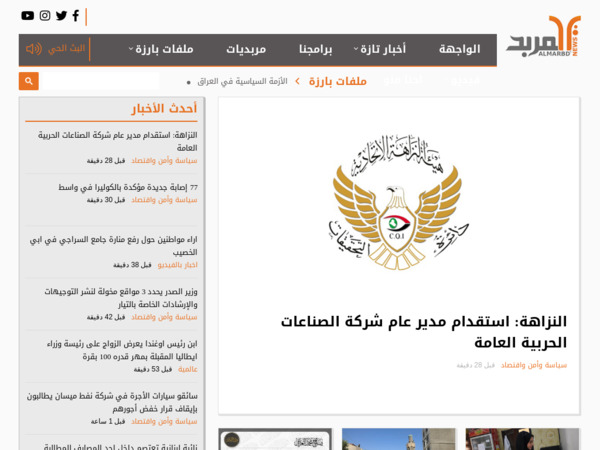The width and height of the screenshot is (600, 450).
Task: Click timestamp قبل 53 دقيقة
Action: coord(153,369)
